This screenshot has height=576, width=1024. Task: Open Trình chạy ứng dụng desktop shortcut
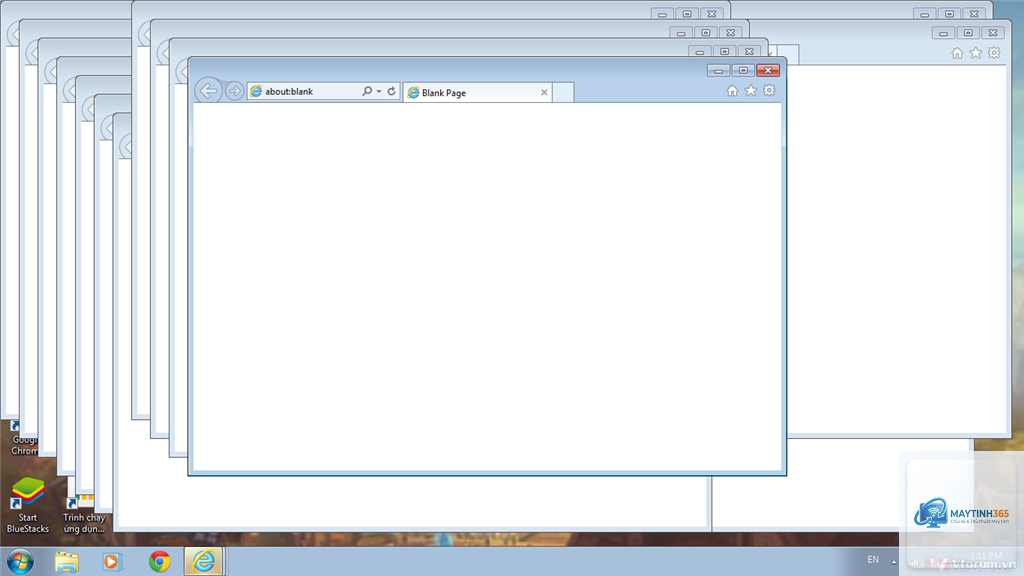(84, 513)
